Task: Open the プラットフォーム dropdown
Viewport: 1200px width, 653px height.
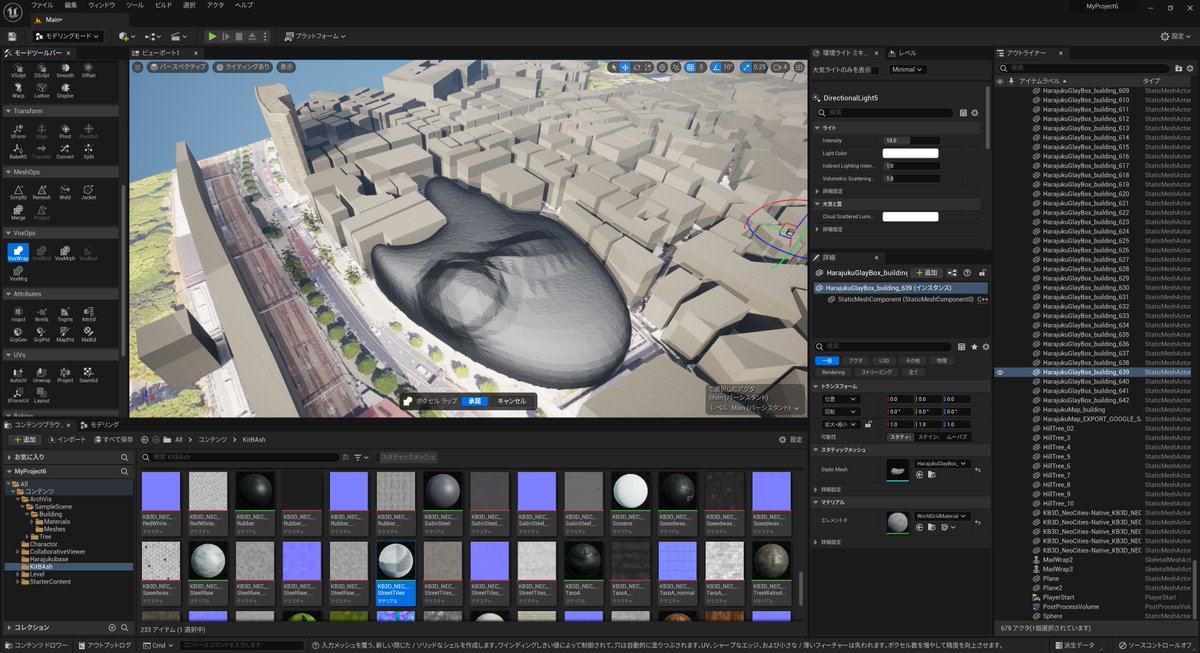Action: coord(315,36)
